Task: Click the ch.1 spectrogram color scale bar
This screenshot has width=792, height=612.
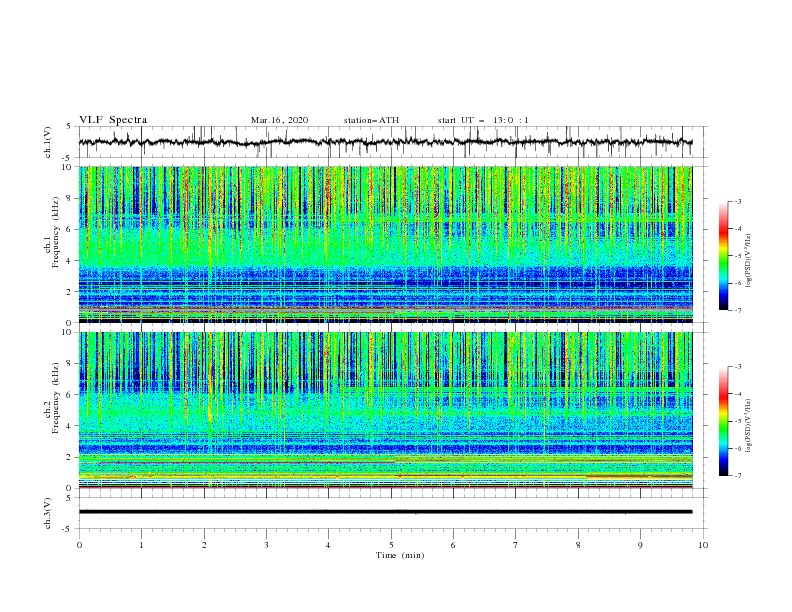Action: 724,256
